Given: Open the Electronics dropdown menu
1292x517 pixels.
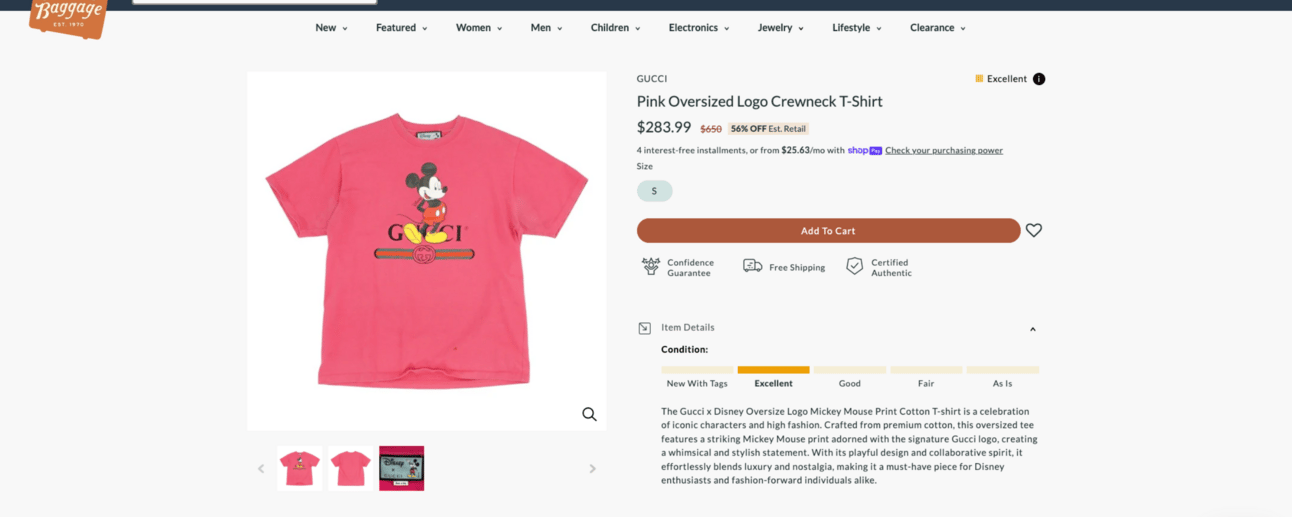Looking at the screenshot, I should (699, 28).
